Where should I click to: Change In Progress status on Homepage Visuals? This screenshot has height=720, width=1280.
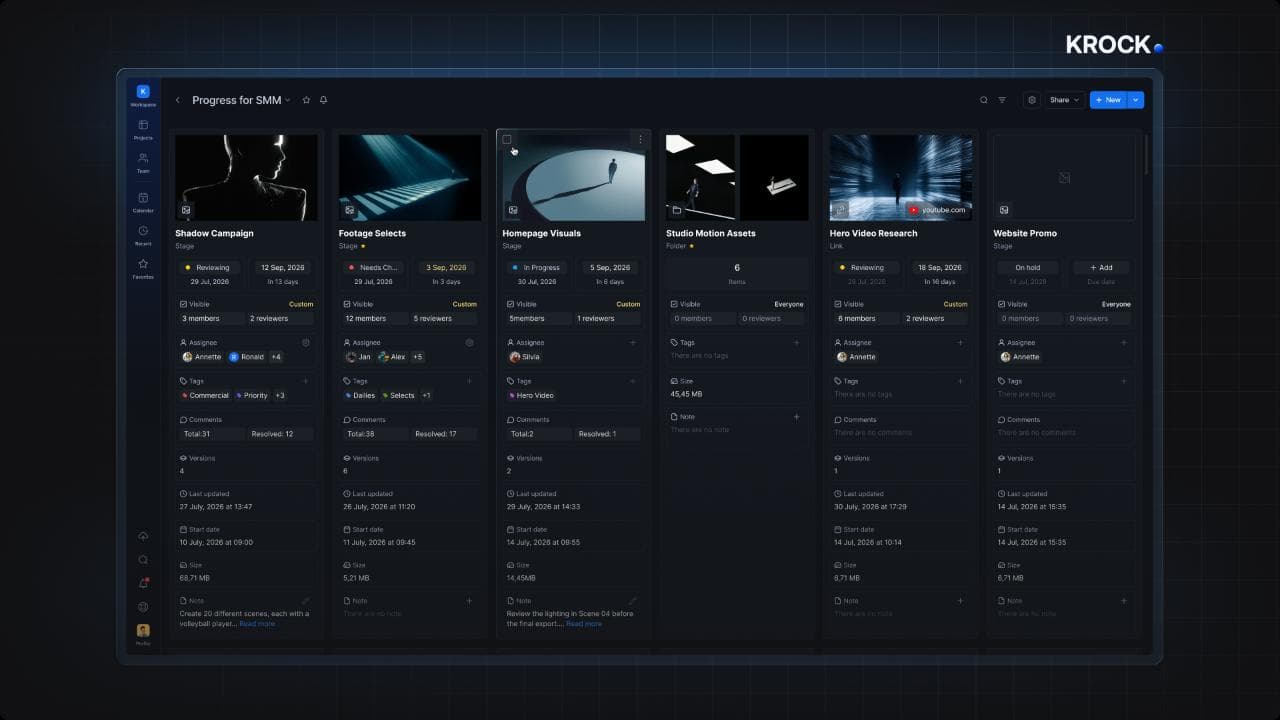point(537,268)
